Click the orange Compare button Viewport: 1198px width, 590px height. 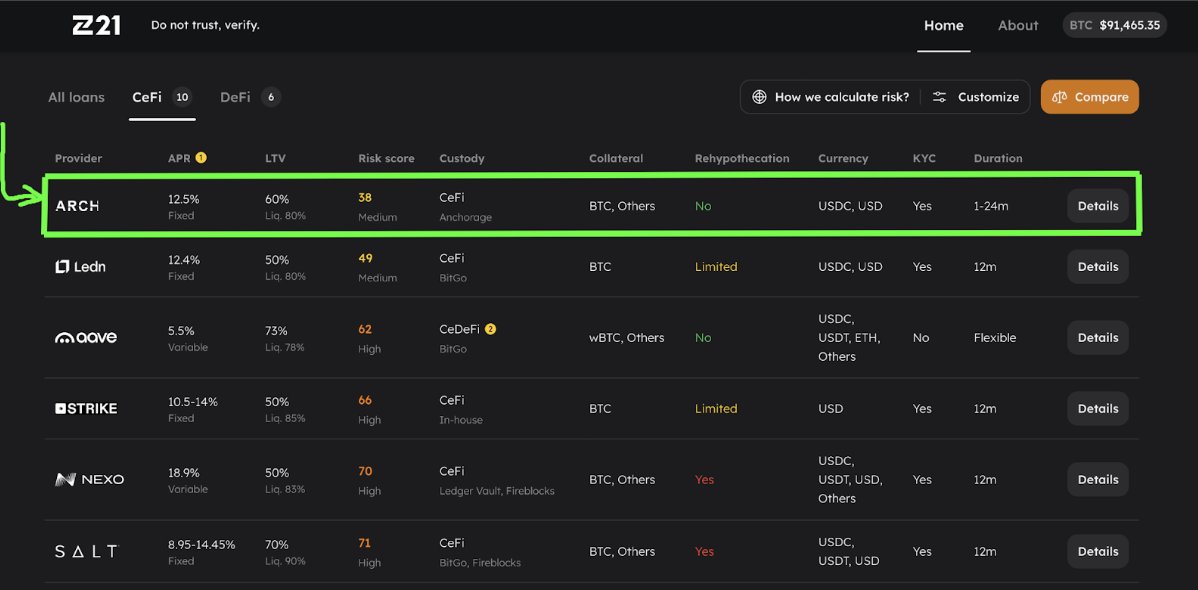tap(1090, 97)
